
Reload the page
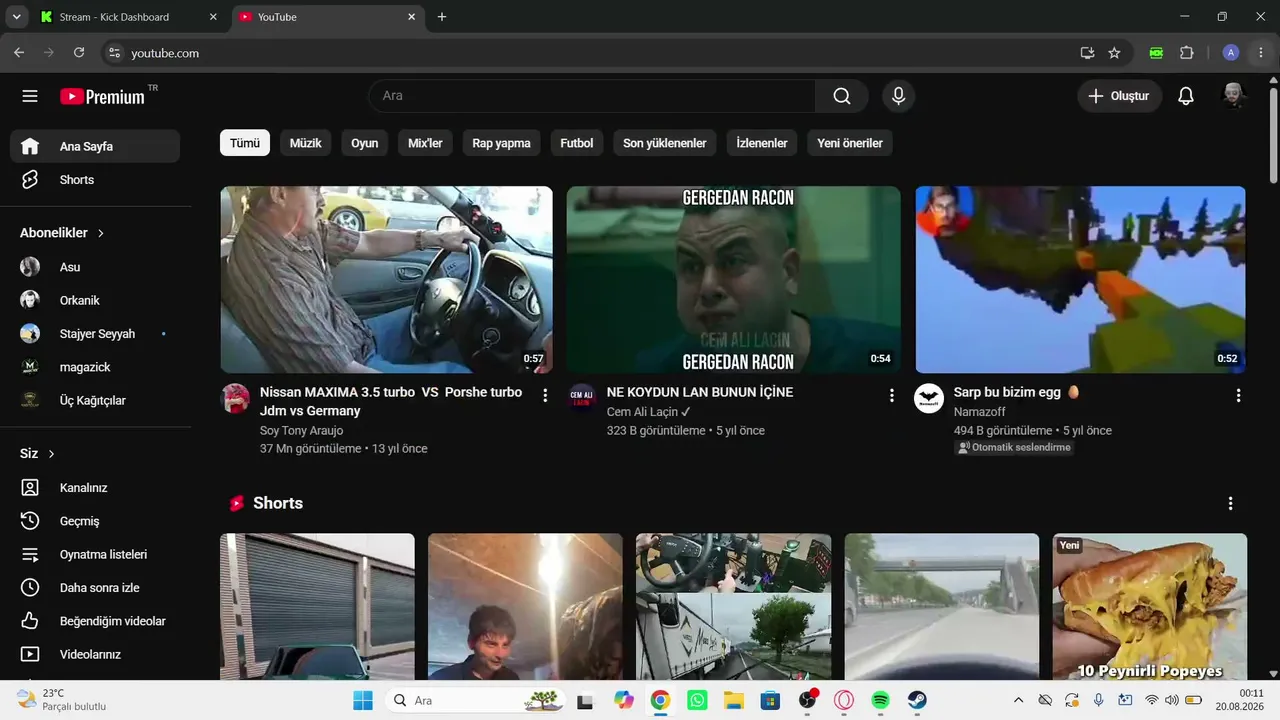tap(79, 53)
